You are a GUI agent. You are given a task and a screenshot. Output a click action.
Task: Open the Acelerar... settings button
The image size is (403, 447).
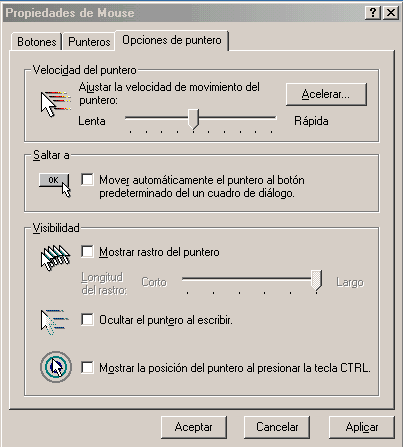[326, 94]
